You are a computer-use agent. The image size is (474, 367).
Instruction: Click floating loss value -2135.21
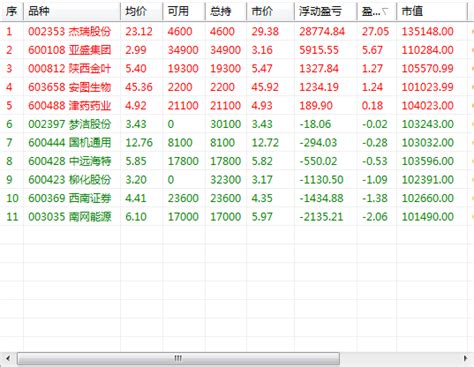pos(321,217)
